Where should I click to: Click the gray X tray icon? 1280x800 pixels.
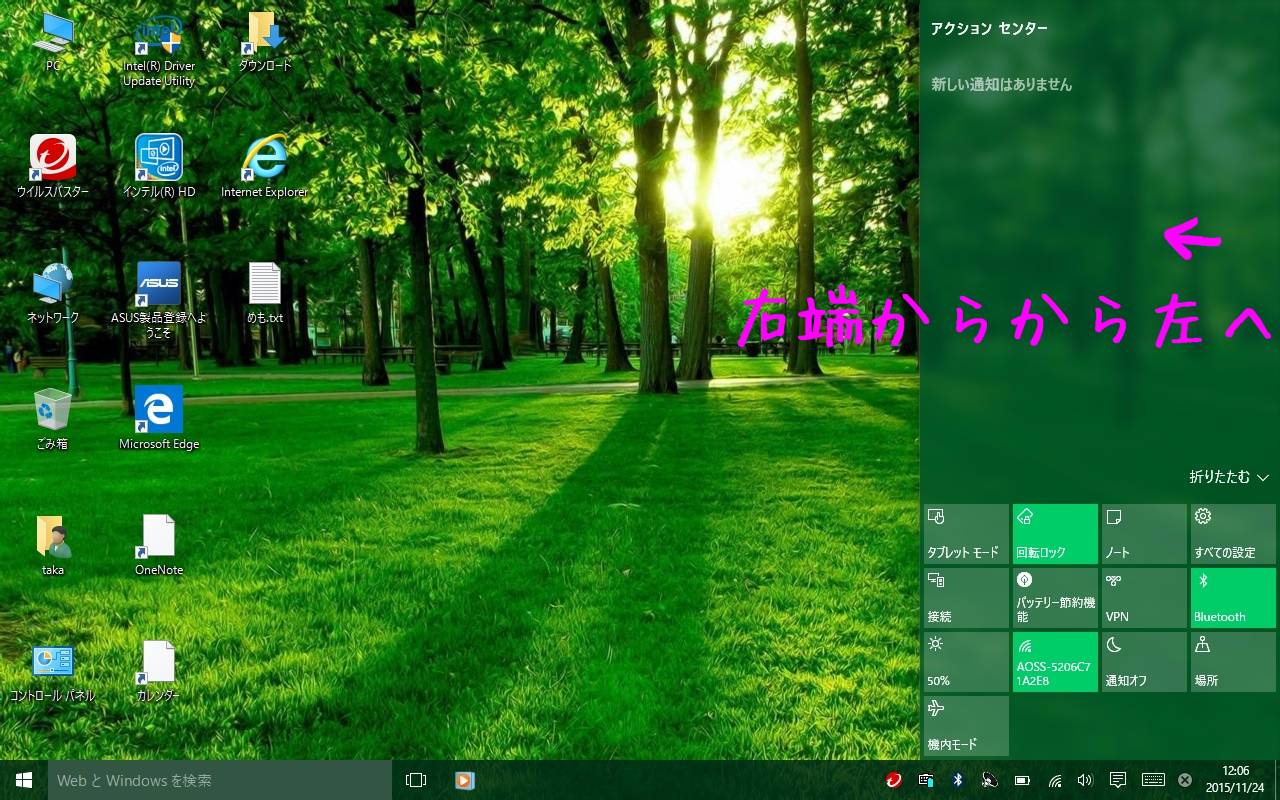pyautogui.click(x=1185, y=780)
